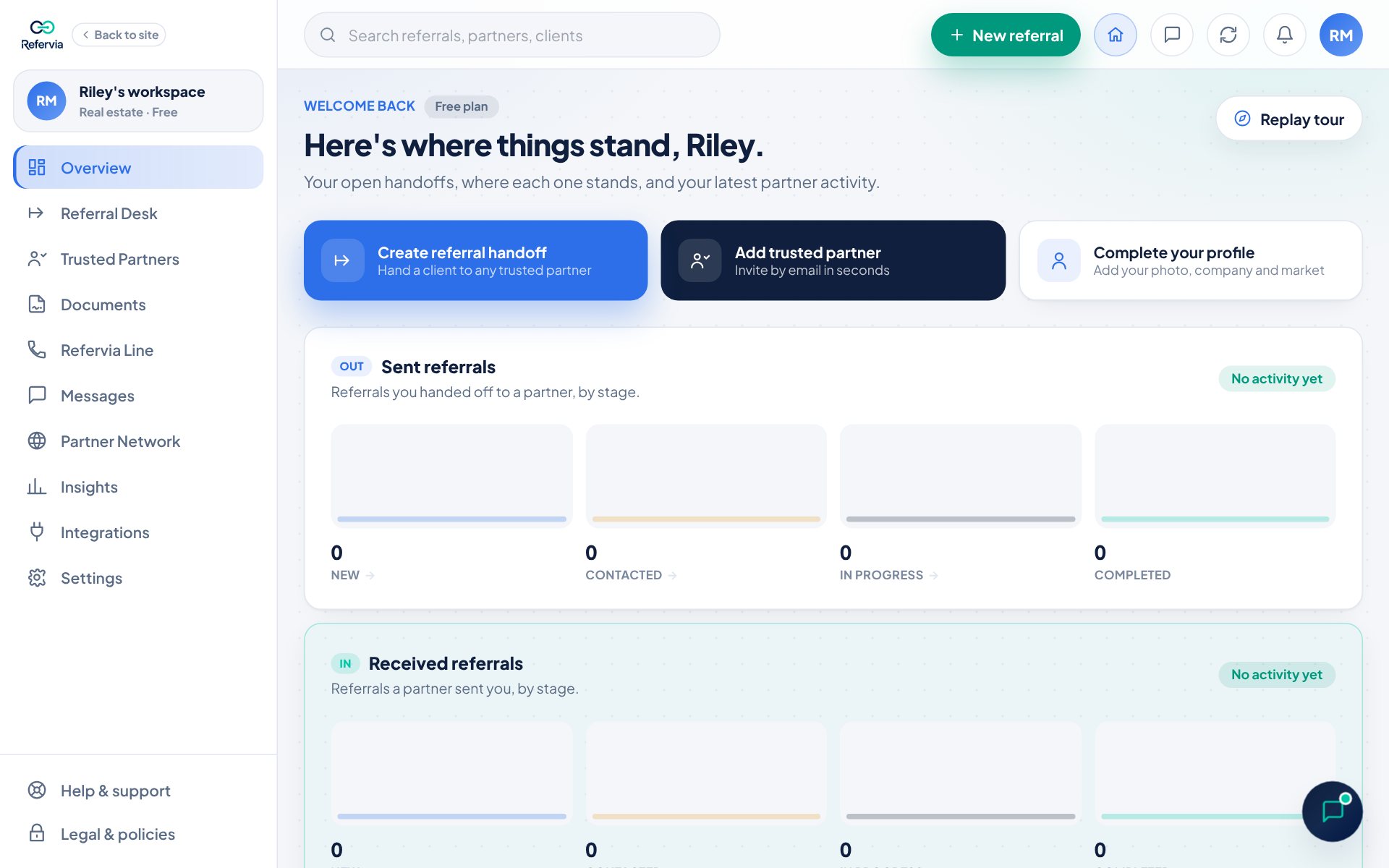This screenshot has width=1389, height=868.
Task: Open the RM profile avatar in header
Action: pyautogui.click(x=1341, y=35)
